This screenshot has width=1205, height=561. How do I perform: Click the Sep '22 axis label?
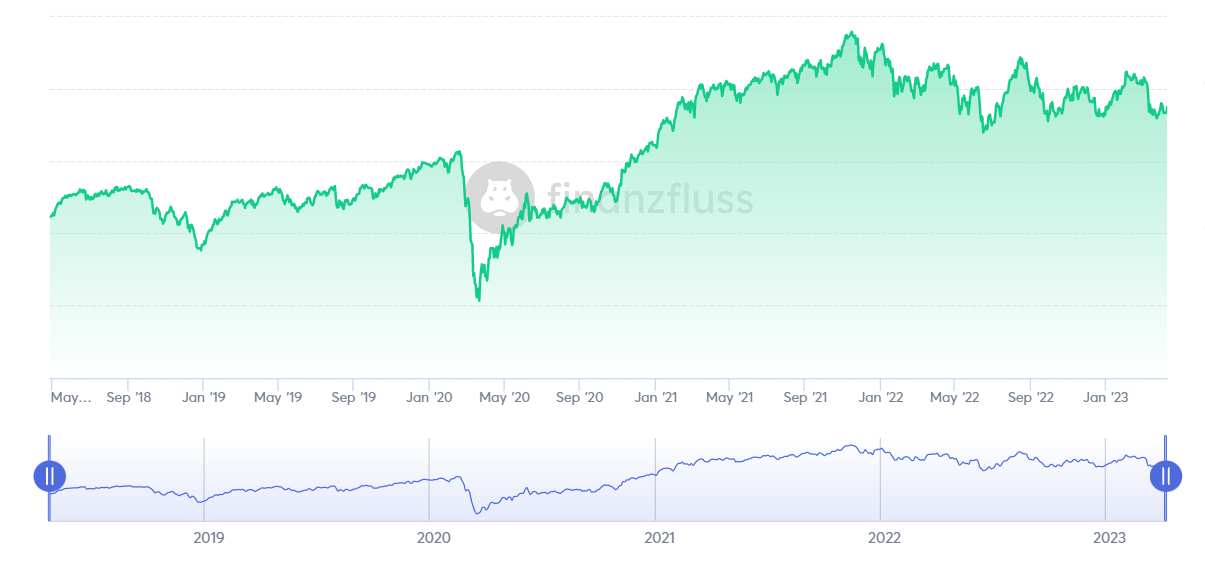[1031, 397]
